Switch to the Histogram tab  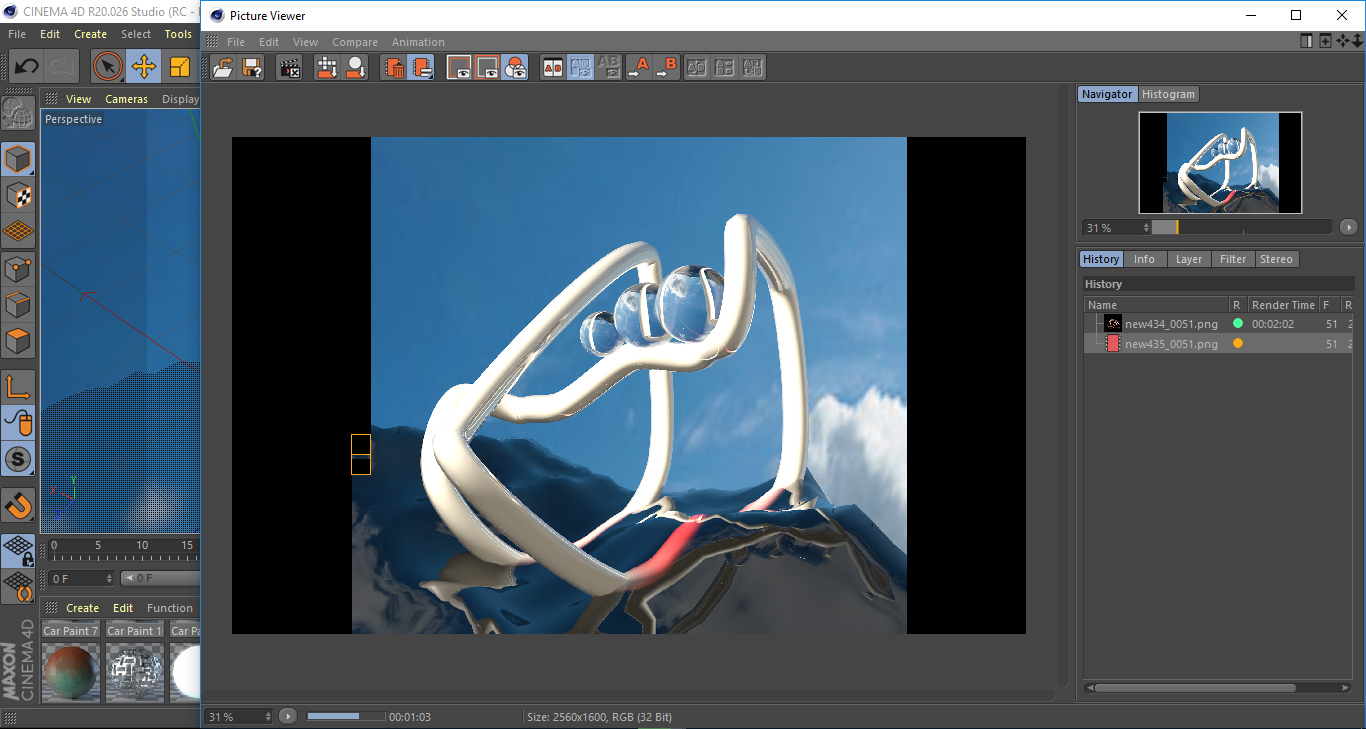[x=1168, y=94]
